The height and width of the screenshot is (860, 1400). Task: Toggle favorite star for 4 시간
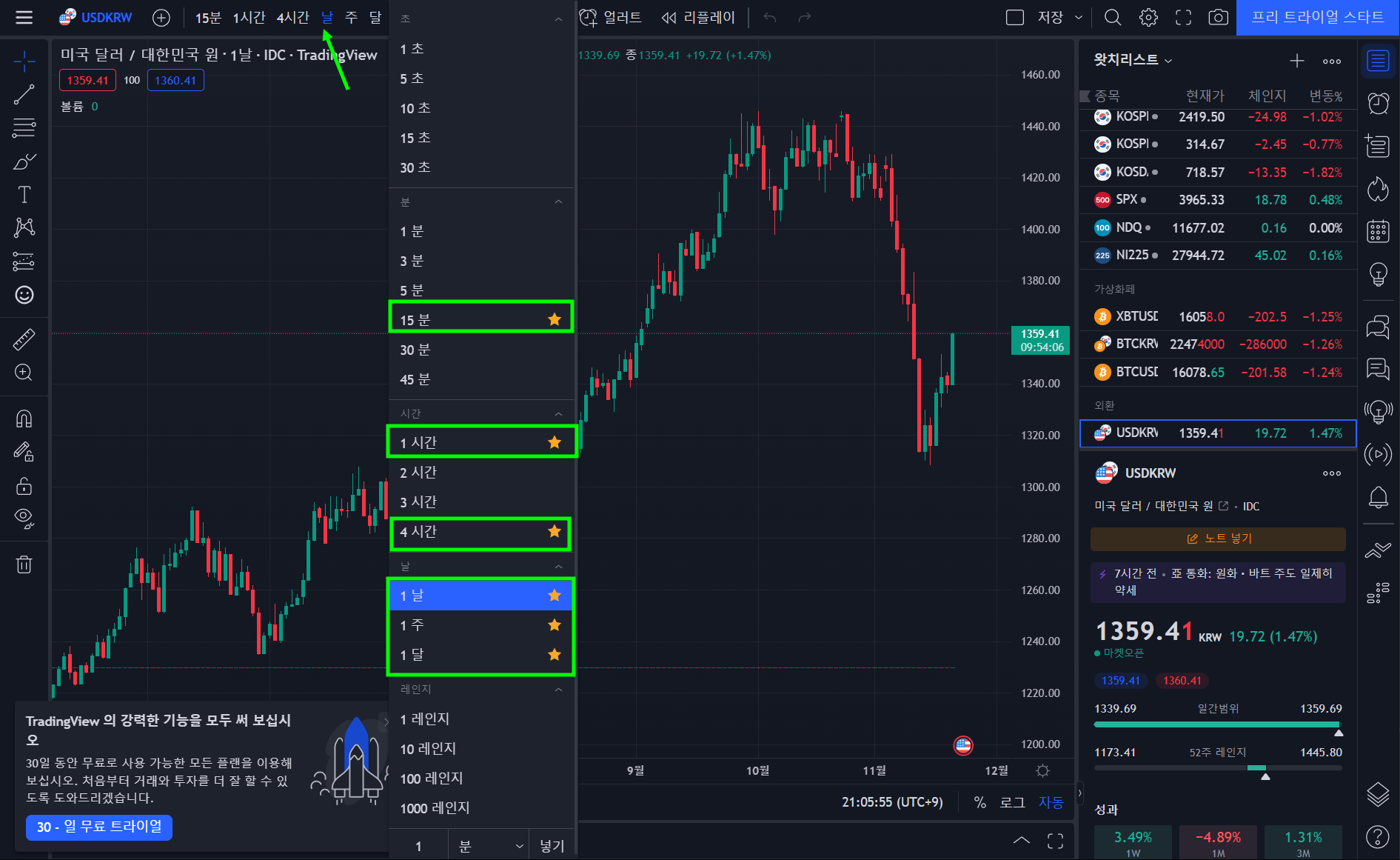(x=555, y=531)
